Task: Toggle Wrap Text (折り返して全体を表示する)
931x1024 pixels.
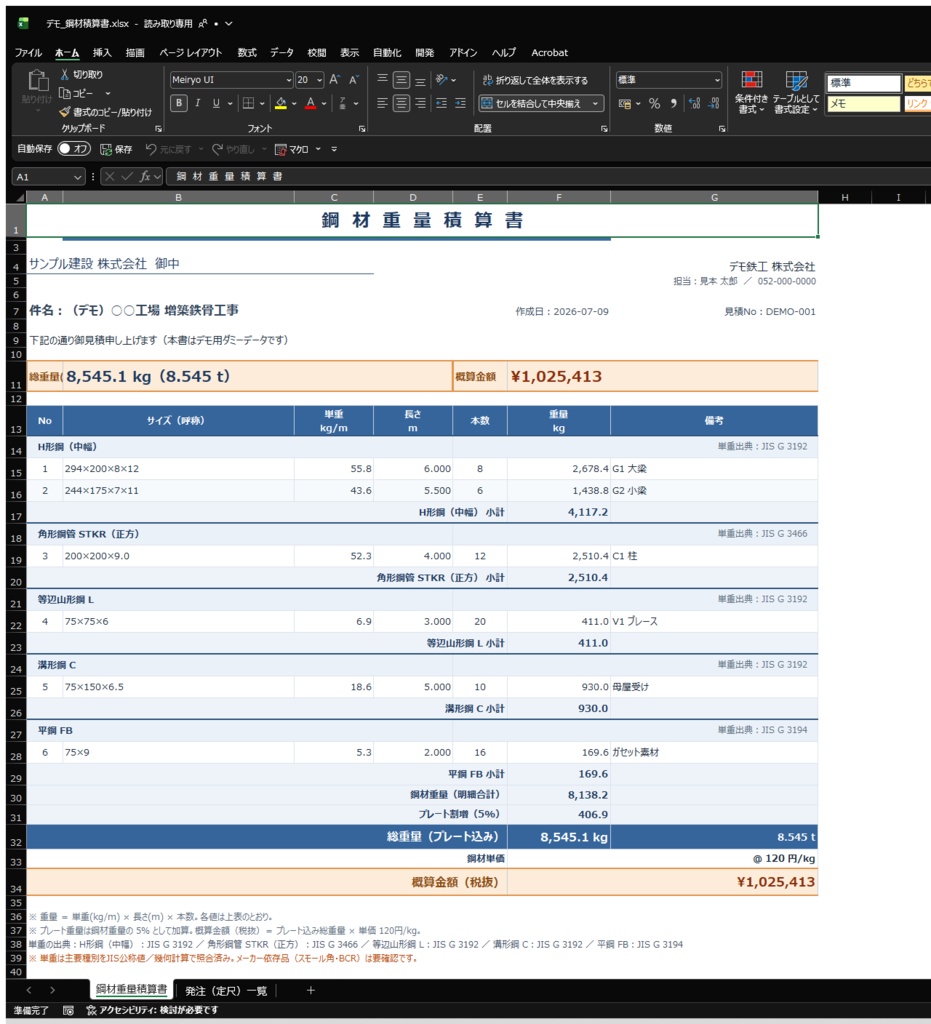Action: point(535,80)
